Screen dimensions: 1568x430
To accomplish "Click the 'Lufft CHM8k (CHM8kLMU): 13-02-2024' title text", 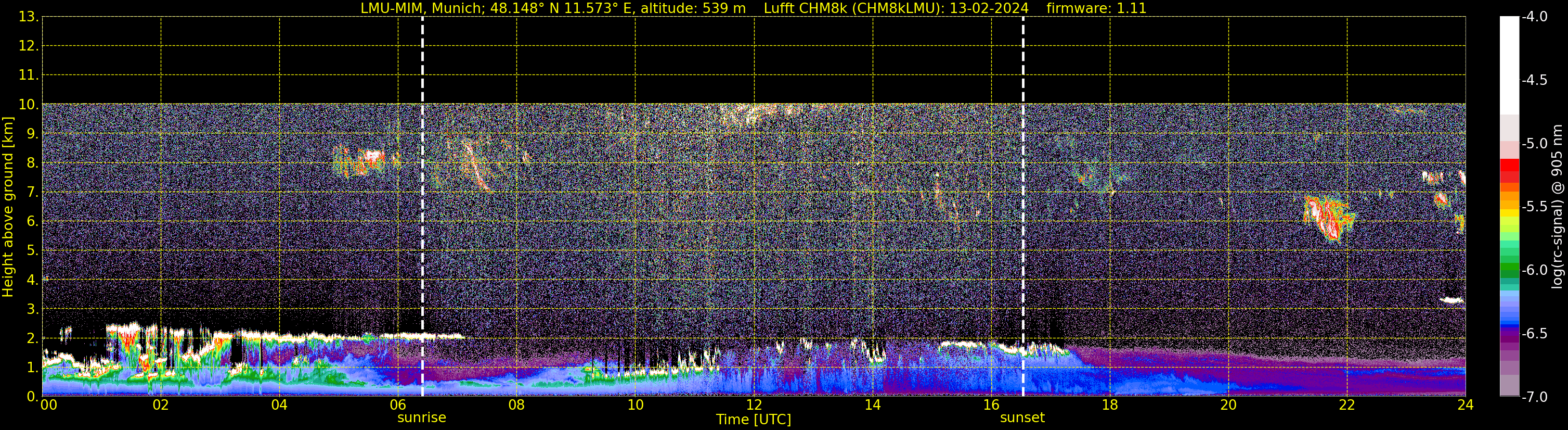I will [896, 8].
